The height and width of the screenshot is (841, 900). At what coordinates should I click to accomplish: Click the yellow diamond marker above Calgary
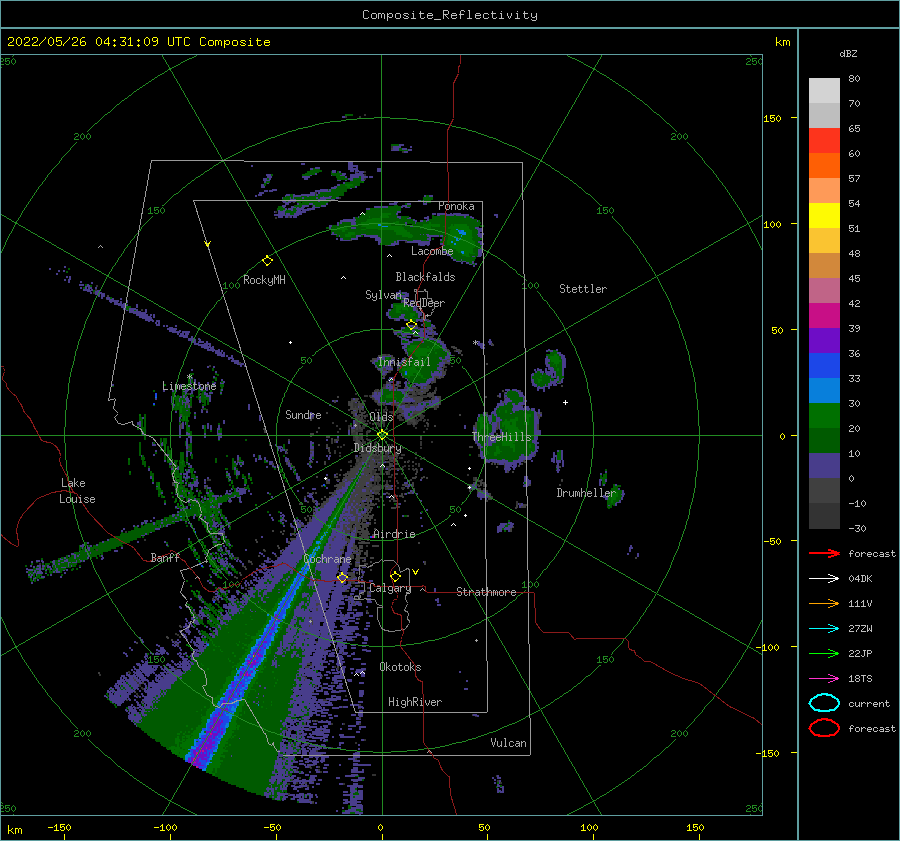pyautogui.click(x=395, y=576)
